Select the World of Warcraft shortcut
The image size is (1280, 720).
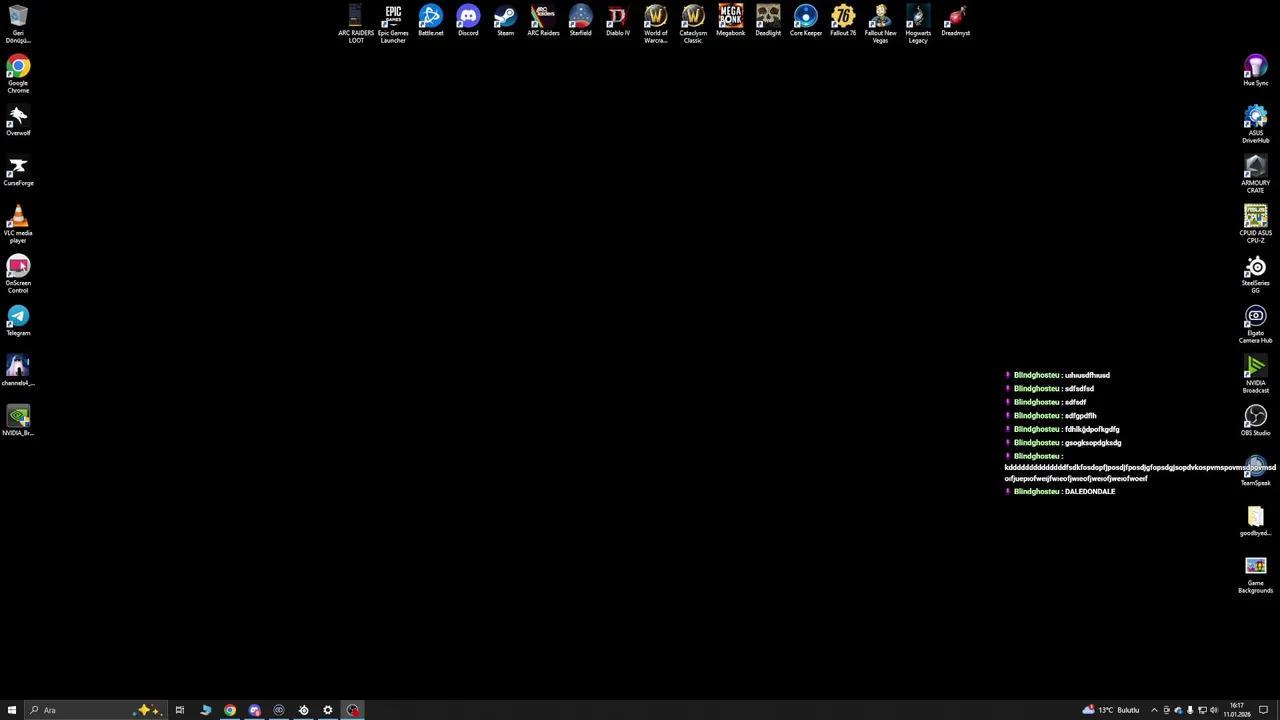click(x=655, y=23)
